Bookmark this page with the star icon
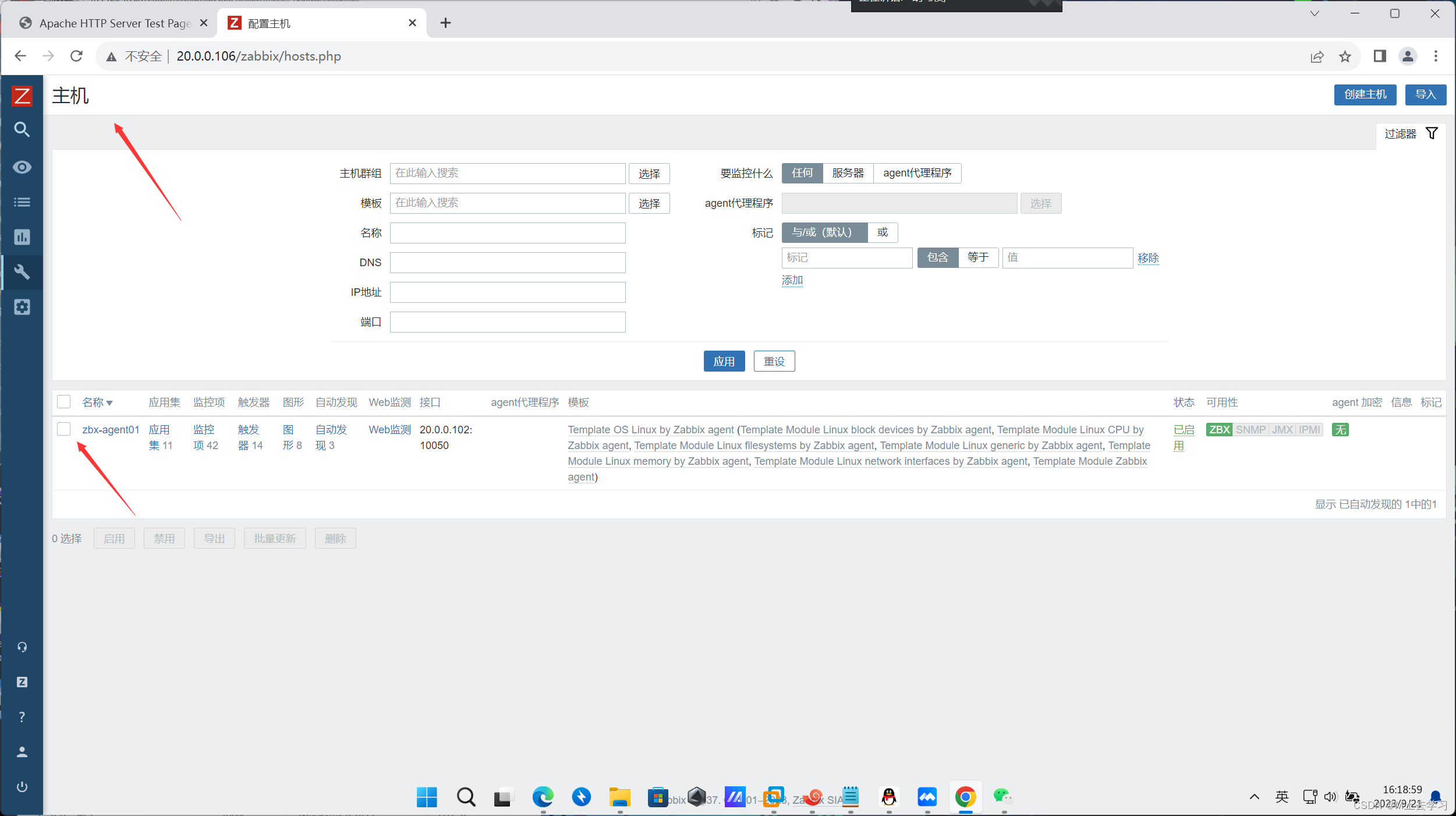1456x816 pixels. pos(1345,56)
